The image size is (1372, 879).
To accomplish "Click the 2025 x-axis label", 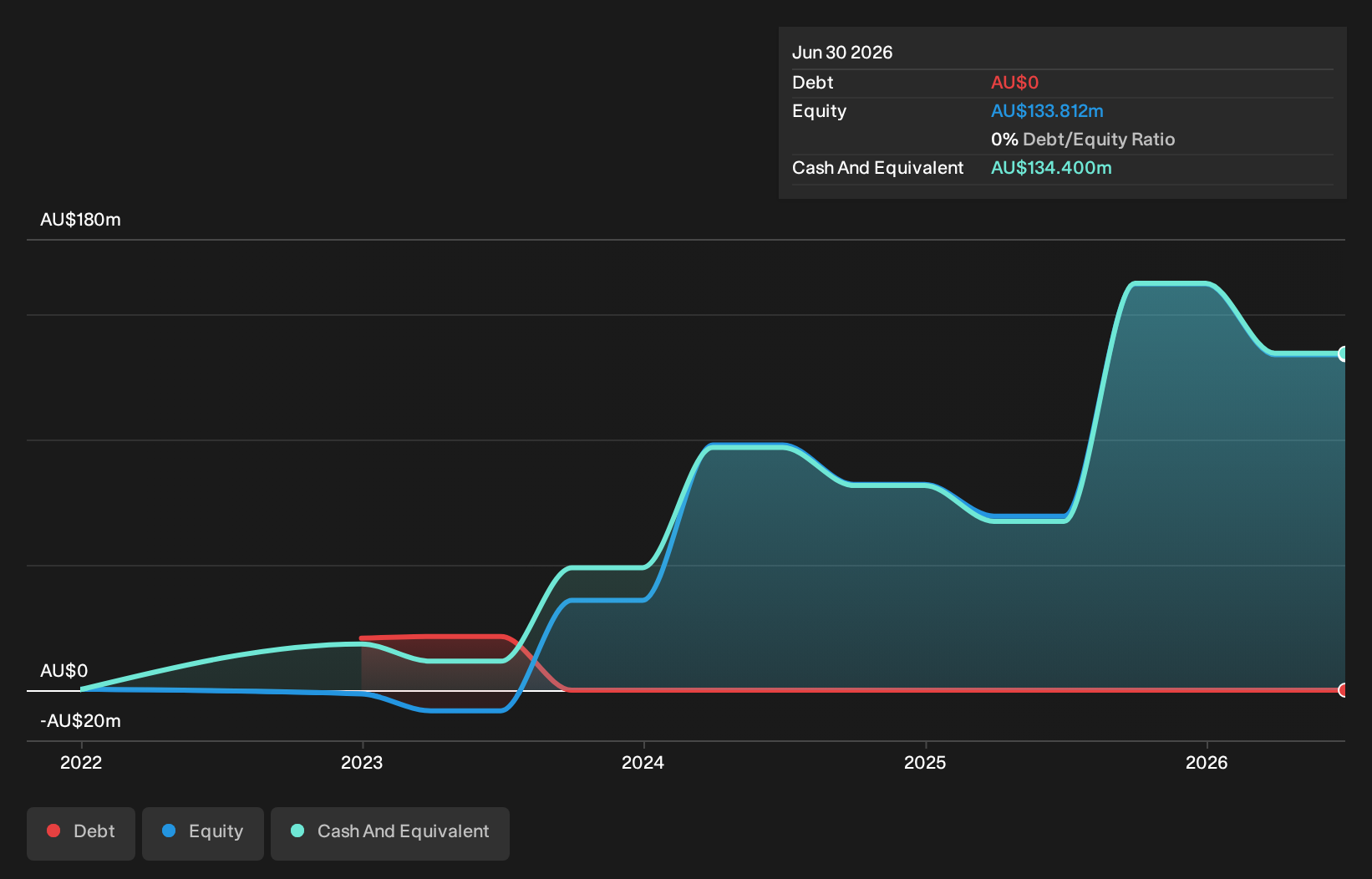I will [925, 762].
